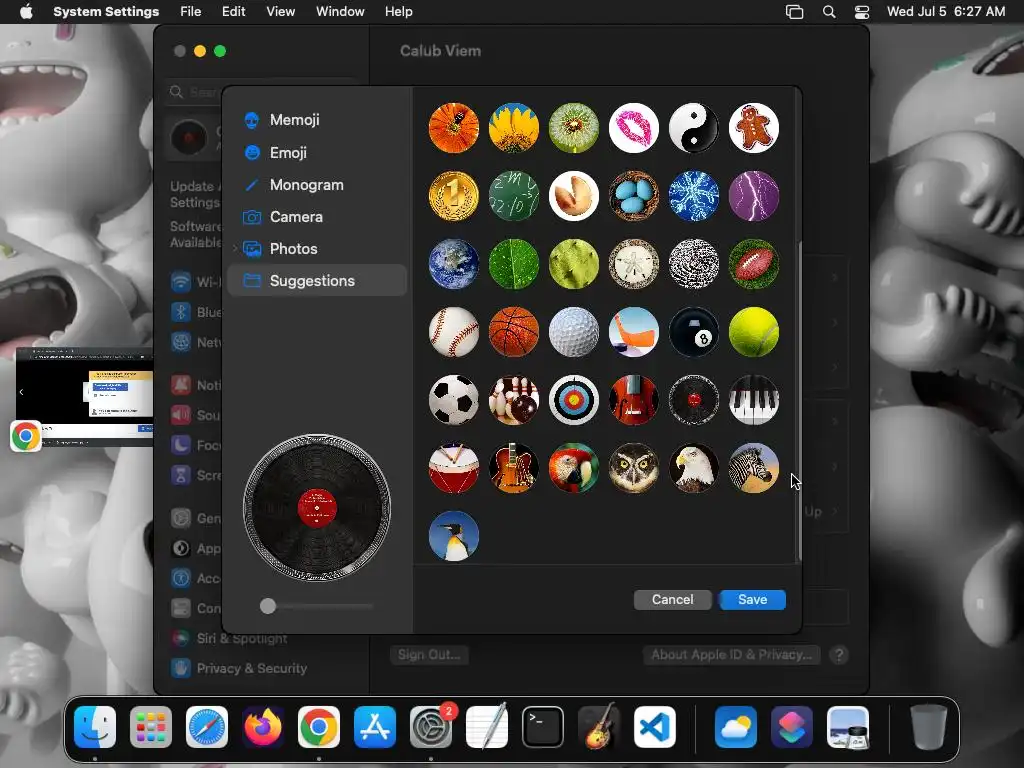
Task: Select the American football picture
Action: coord(754,264)
